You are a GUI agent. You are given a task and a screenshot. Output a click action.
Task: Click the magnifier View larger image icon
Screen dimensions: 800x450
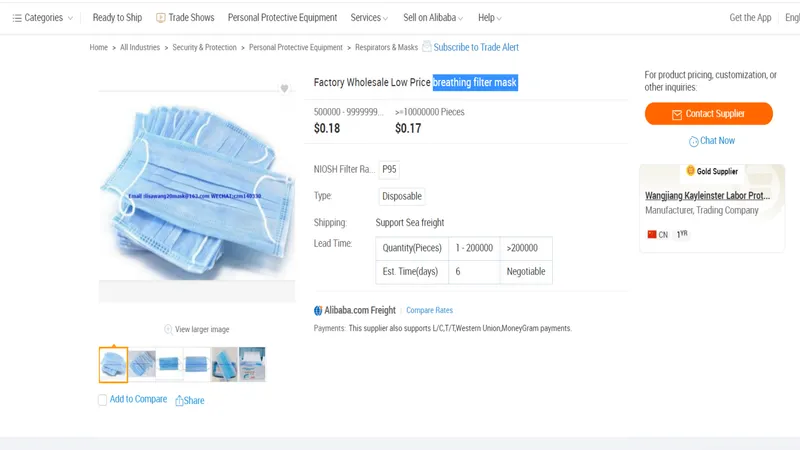point(168,329)
